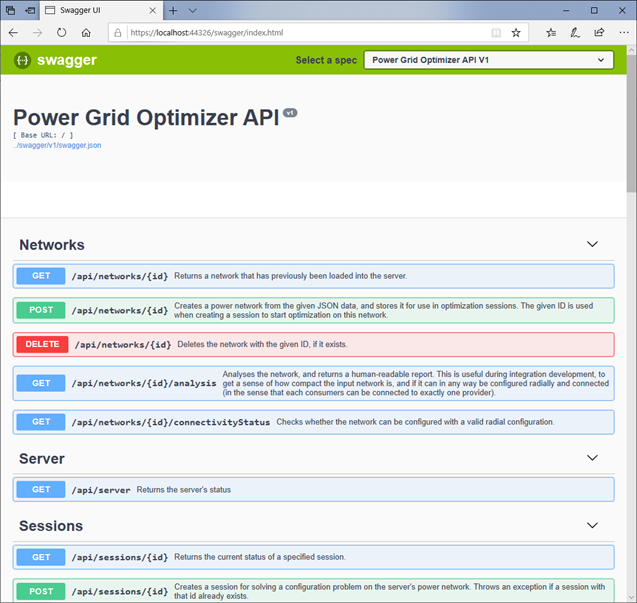Add page to favorites star icon
Screen dimensions: 637x603
(516, 33)
